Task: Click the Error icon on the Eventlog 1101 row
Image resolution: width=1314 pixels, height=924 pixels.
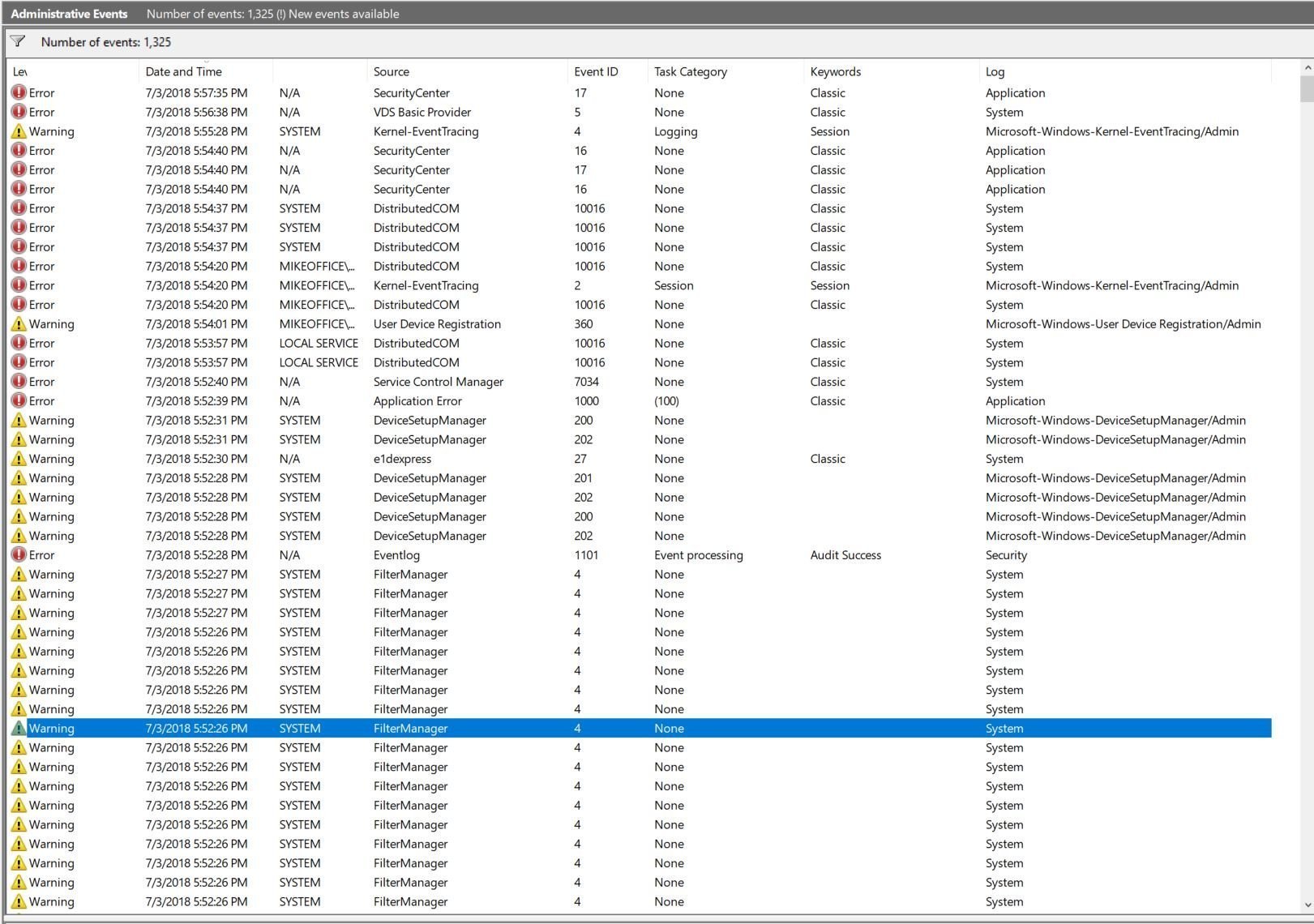Action: click(x=19, y=555)
